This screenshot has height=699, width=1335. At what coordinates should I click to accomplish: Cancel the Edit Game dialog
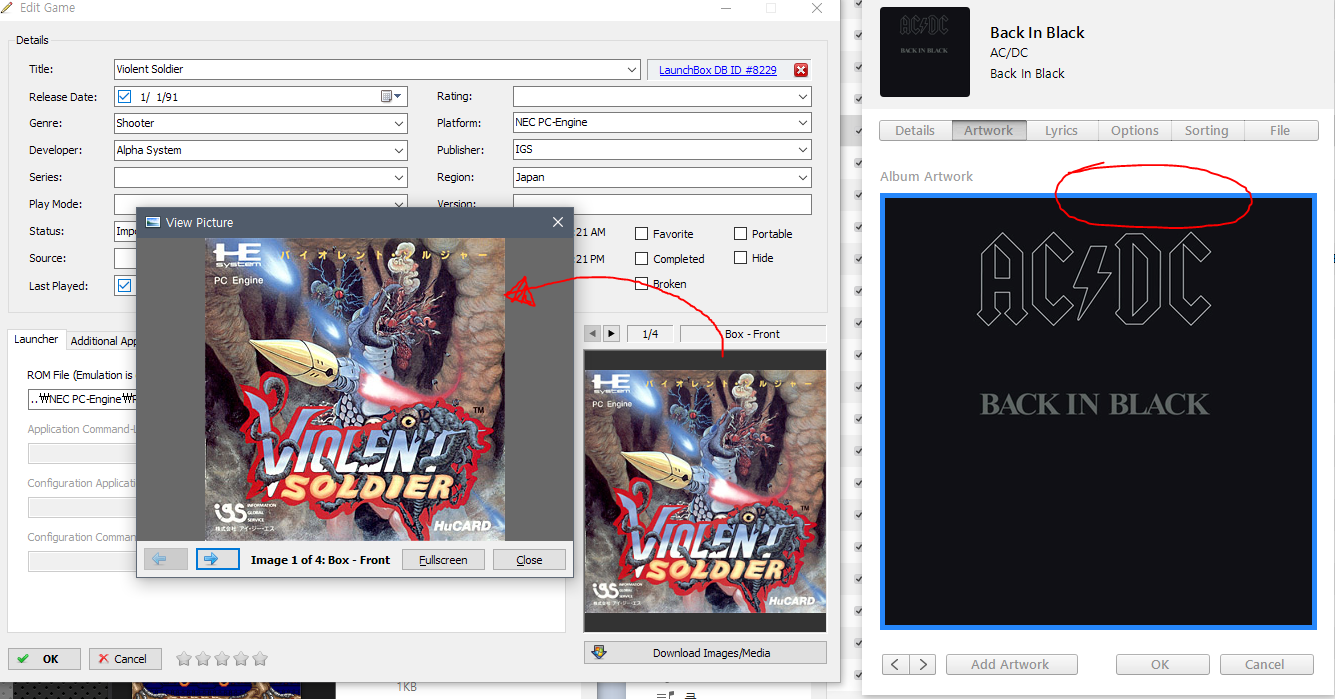tap(125, 659)
